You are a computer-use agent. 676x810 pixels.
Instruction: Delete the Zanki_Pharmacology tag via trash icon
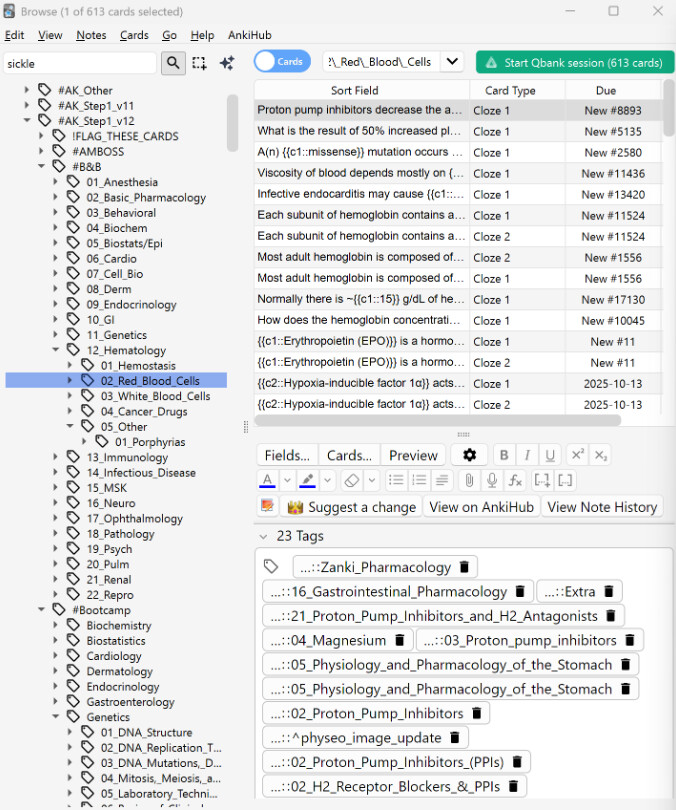tap(464, 567)
